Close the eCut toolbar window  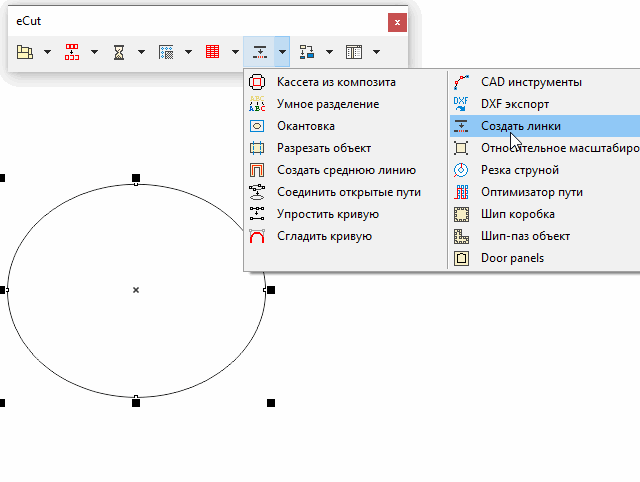point(397,22)
